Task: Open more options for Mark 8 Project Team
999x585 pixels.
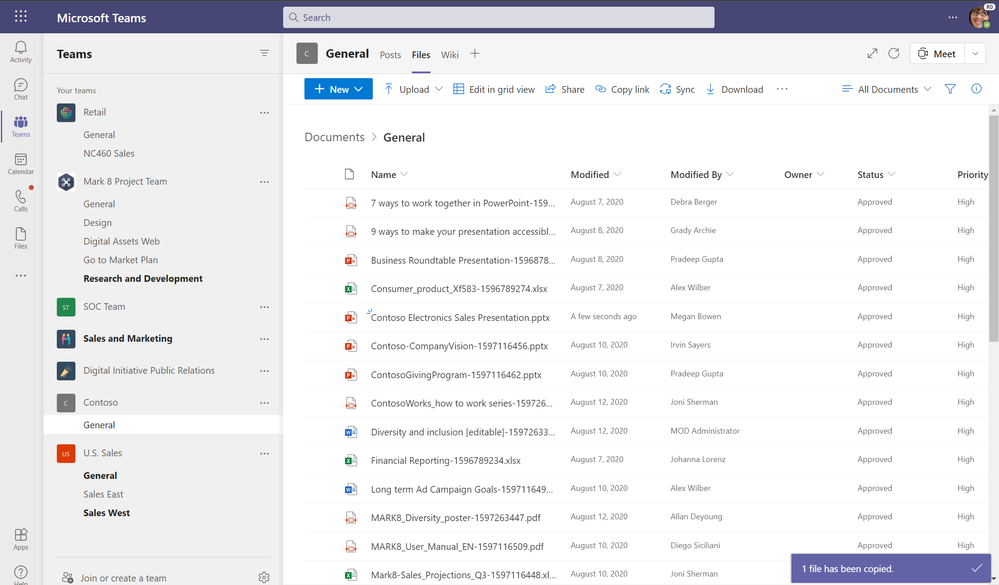Action: pos(264,182)
